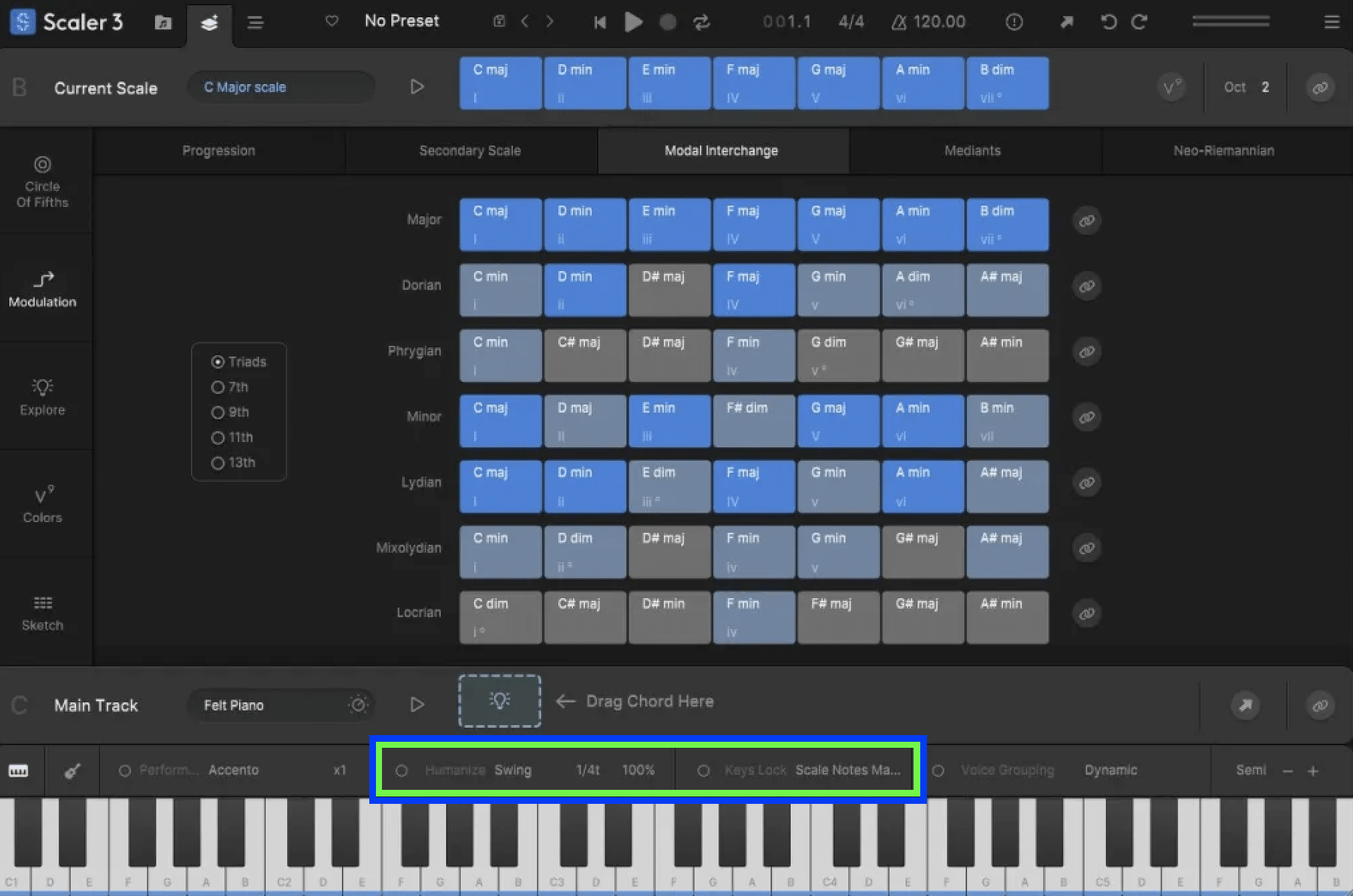Open the metronome tempo 120.00 control
Image resolution: width=1353 pixels, height=896 pixels.
point(928,22)
